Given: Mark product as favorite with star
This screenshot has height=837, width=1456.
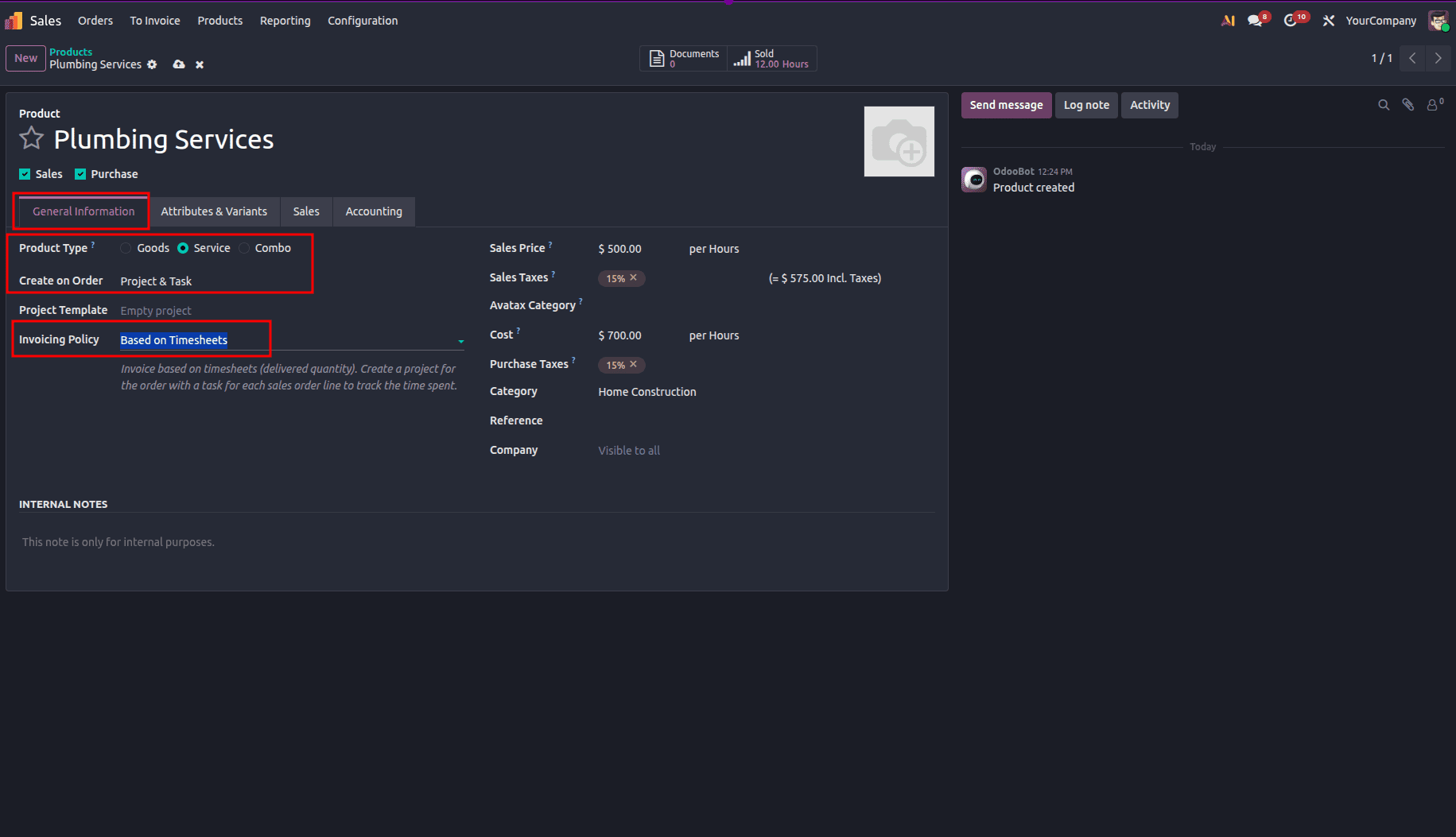Looking at the screenshot, I should pyautogui.click(x=32, y=138).
